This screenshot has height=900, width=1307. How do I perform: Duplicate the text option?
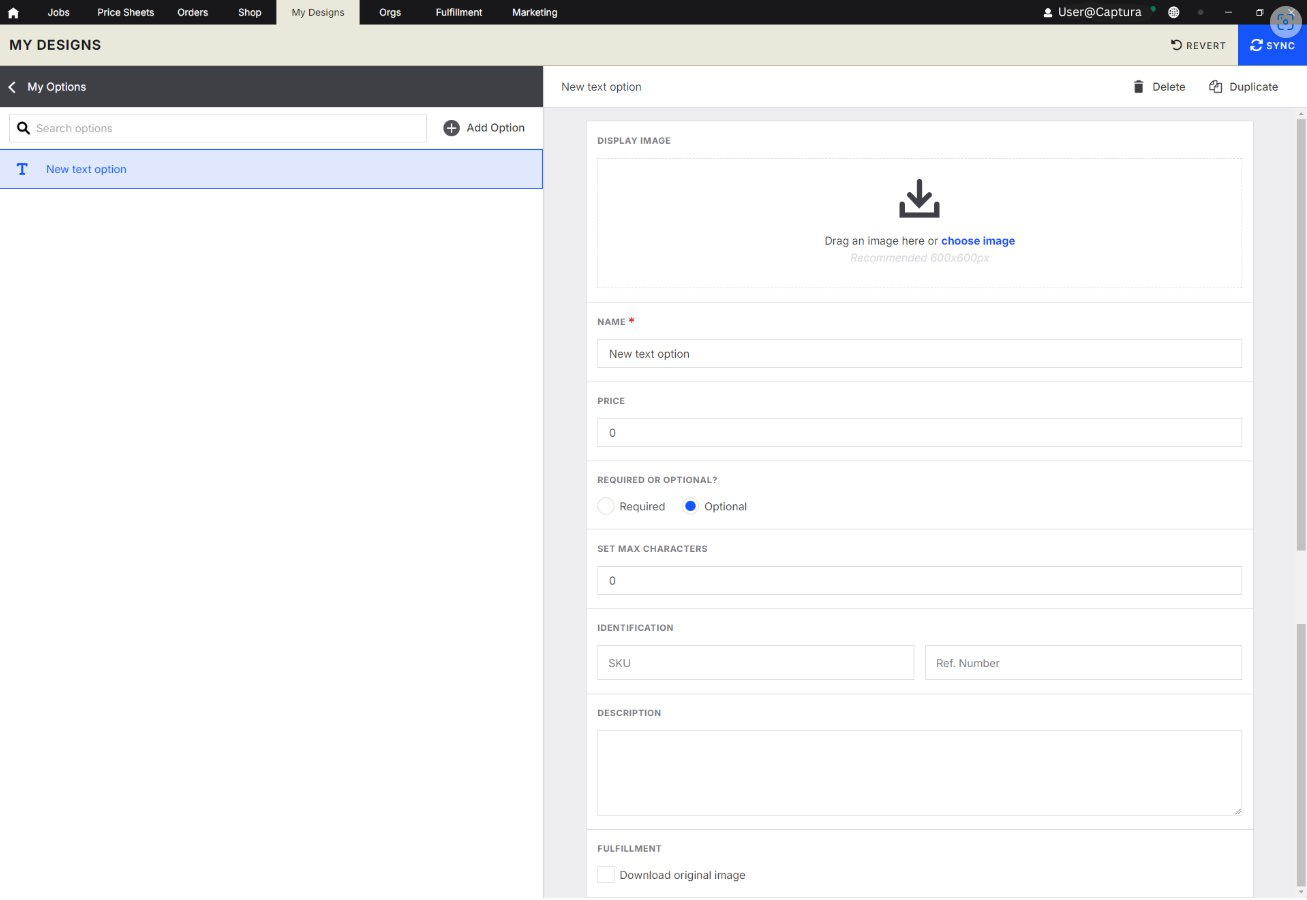1243,87
